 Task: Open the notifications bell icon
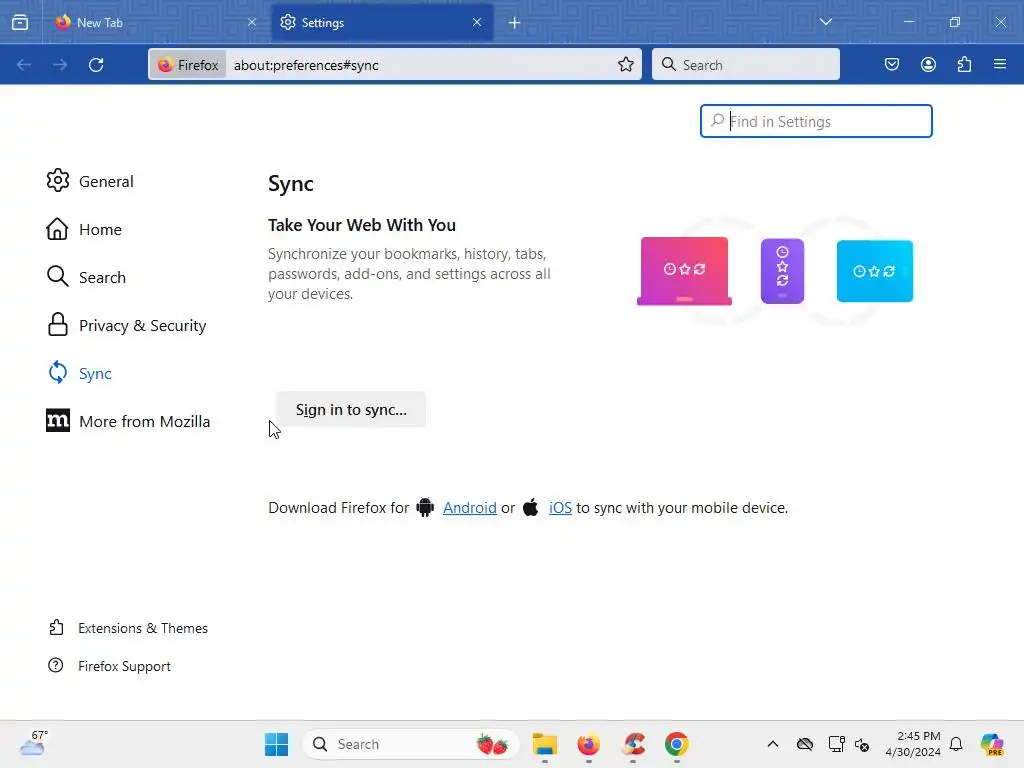(x=956, y=744)
